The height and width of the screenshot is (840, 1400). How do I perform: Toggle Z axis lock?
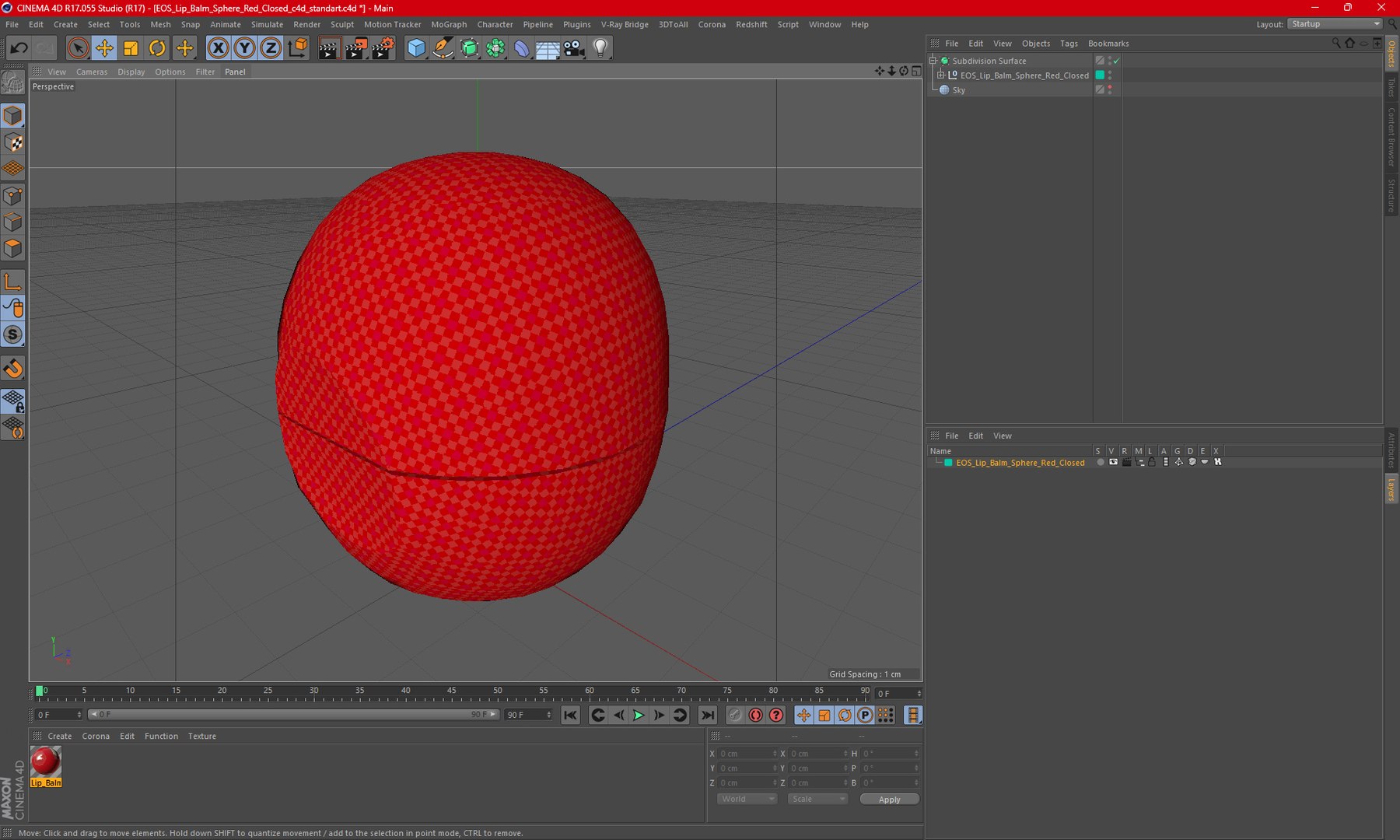click(271, 48)
